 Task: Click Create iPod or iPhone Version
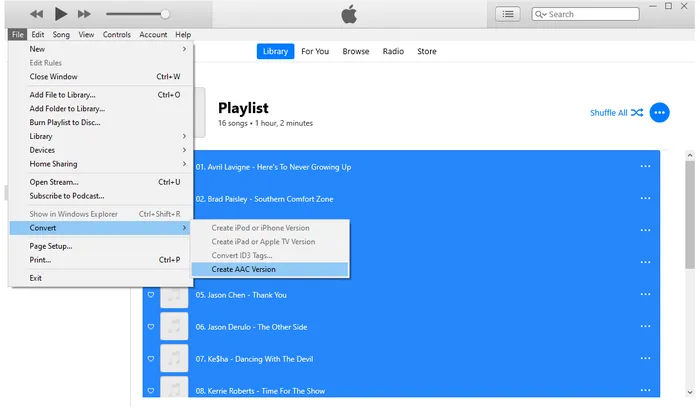point(270,228)
